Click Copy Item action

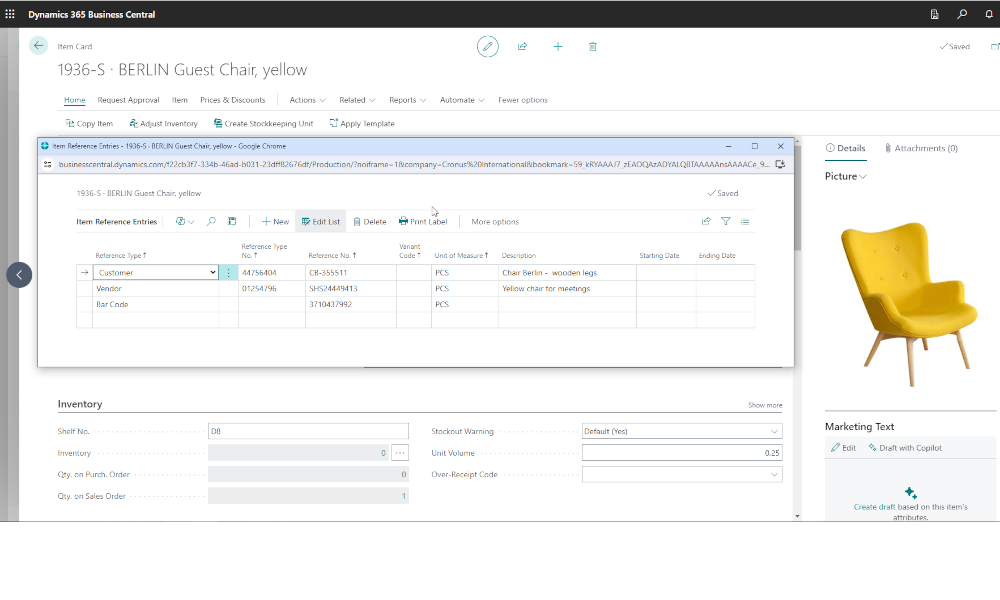[89, 124]
